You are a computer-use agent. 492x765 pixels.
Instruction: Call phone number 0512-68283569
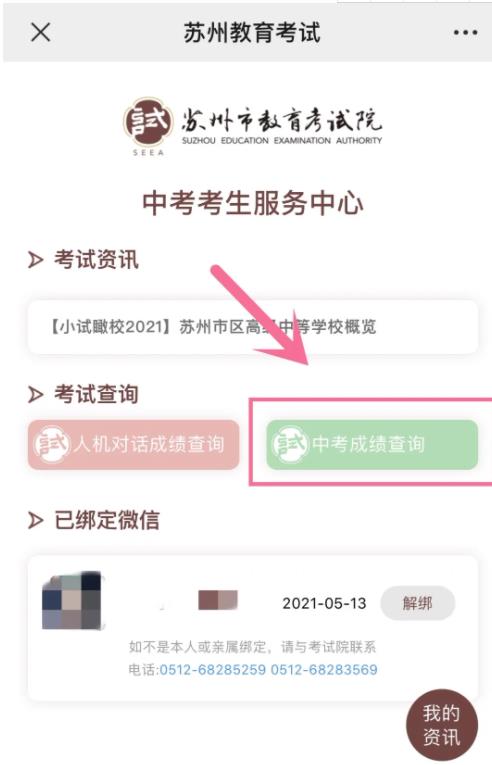pos(324,669)
